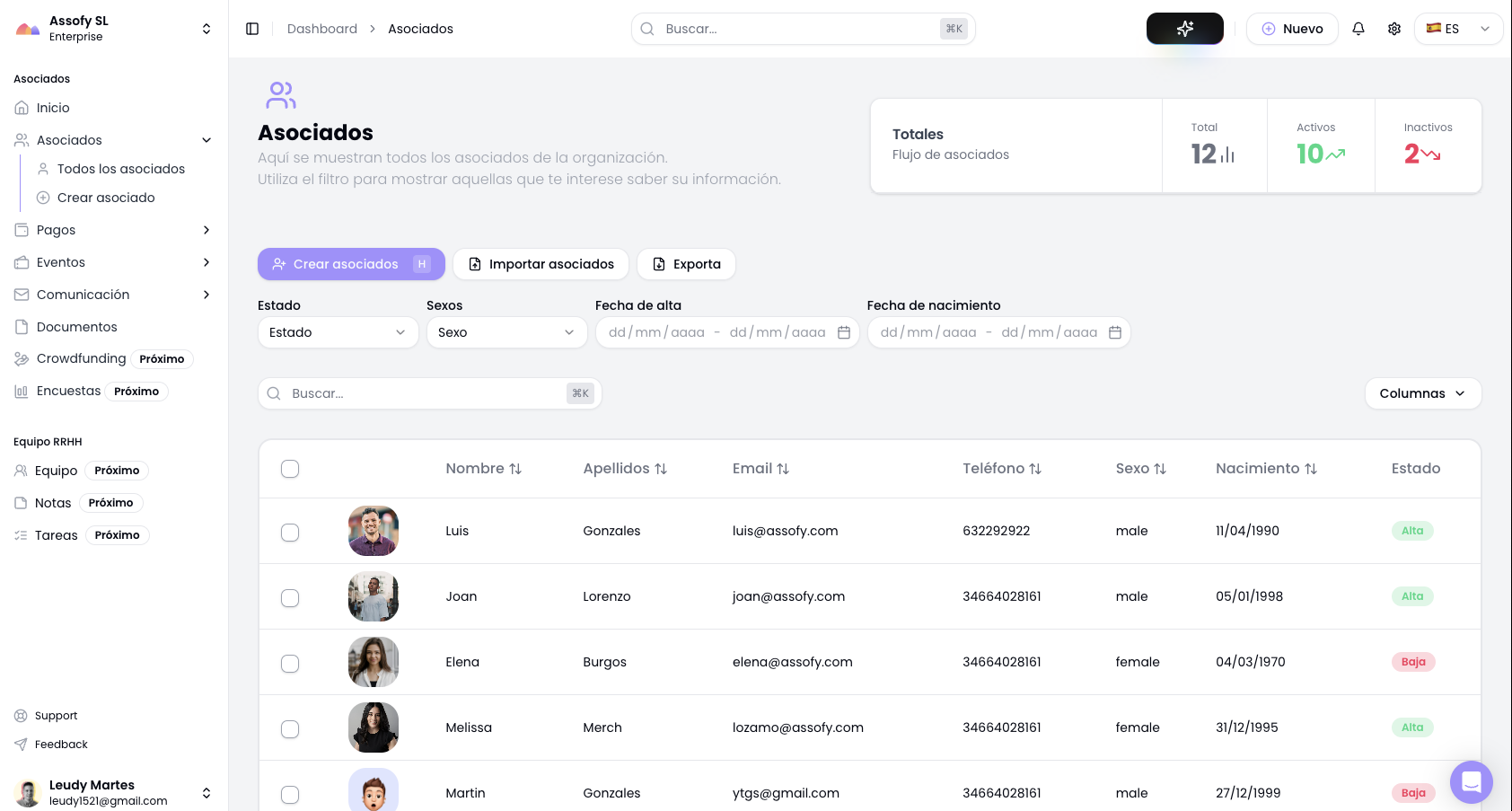Open the settings gear icon

pyautogui.click(x=1394, y=29)
